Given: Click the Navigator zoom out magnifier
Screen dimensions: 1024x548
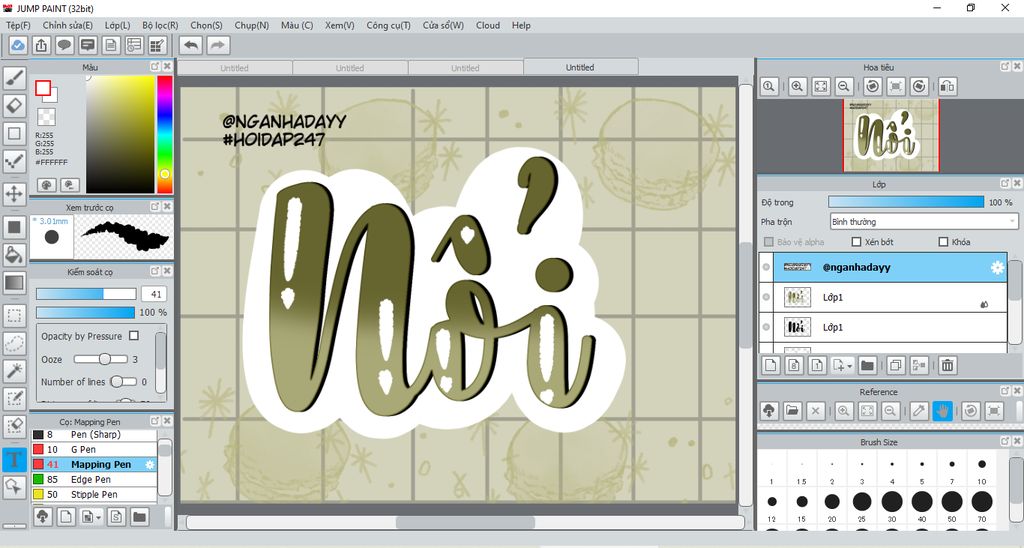Looking at the screenshot, I should [x=844, y=86].
